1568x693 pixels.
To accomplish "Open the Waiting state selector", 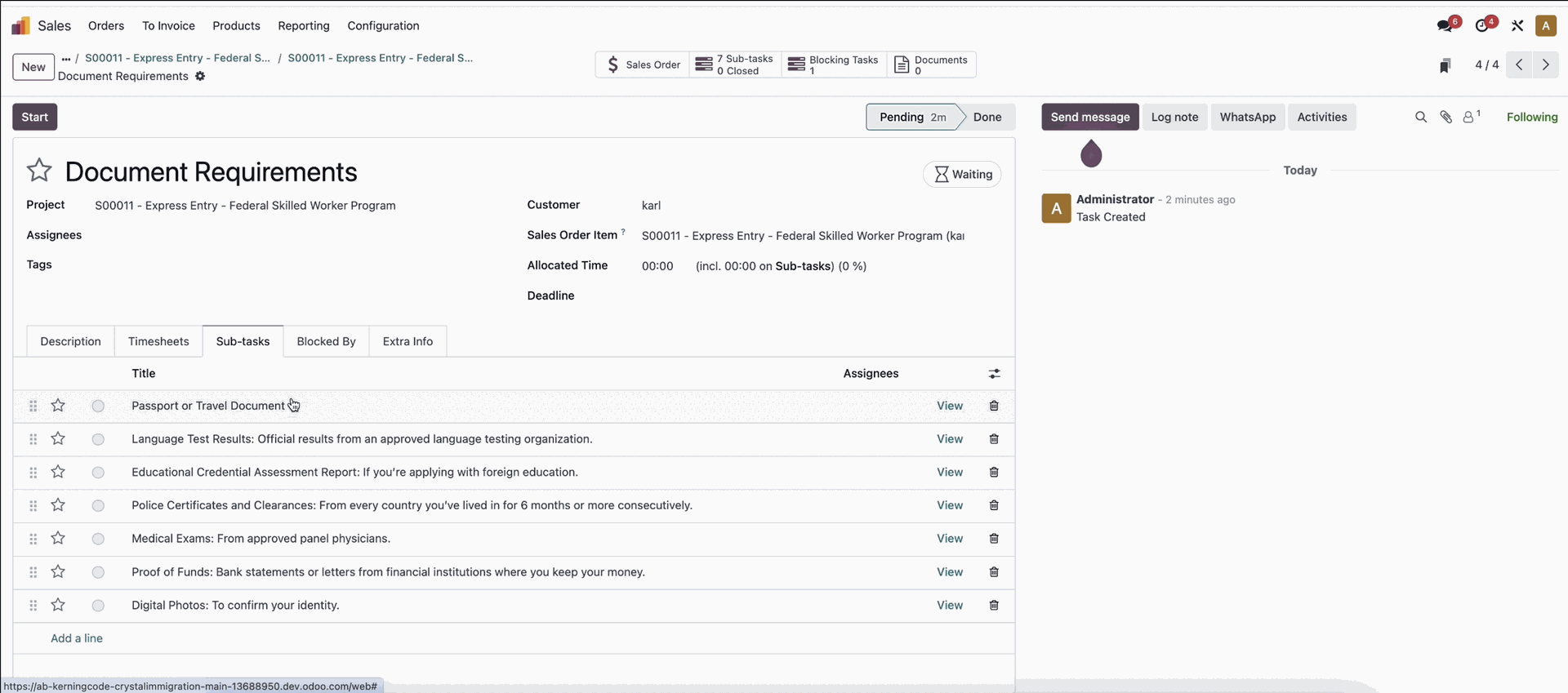I will coord(962,175).
